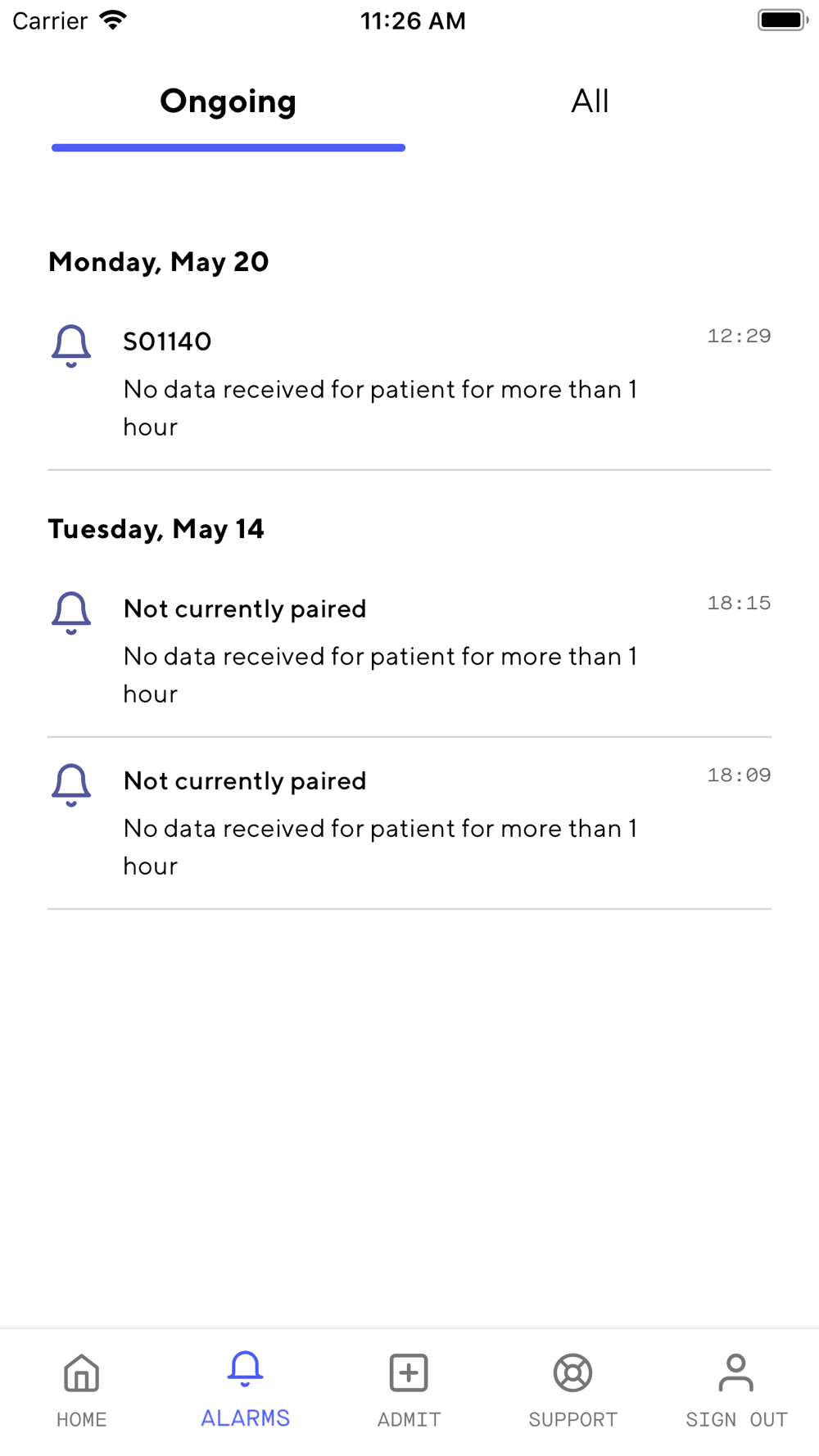Screen dimensions: 819x1456
Task: Tap the SUPPORT label in bottom bar
Action: pyautogui.click(x=572, y=1419)
